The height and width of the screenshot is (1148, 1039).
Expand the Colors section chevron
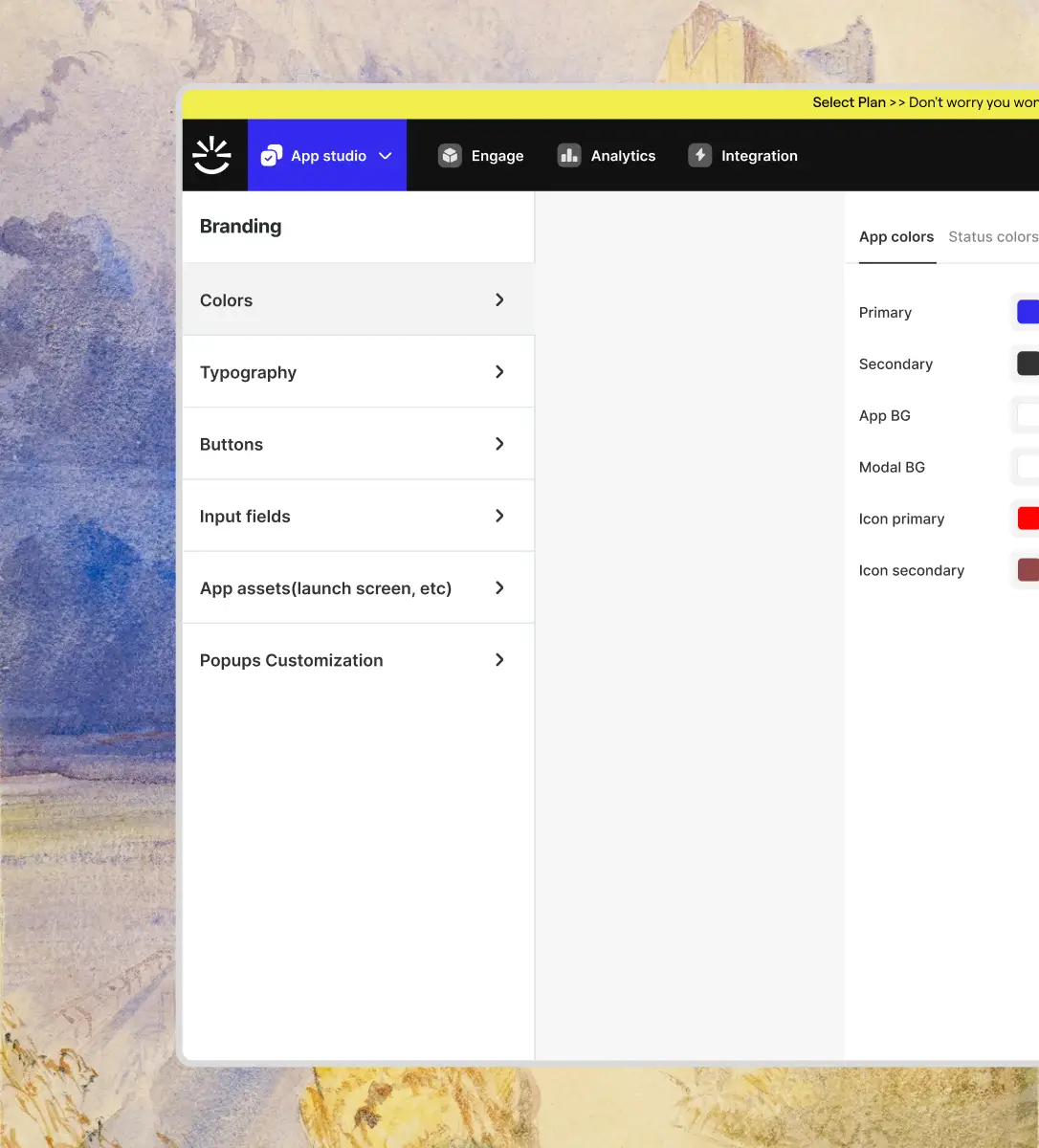[x=499, y=299]
